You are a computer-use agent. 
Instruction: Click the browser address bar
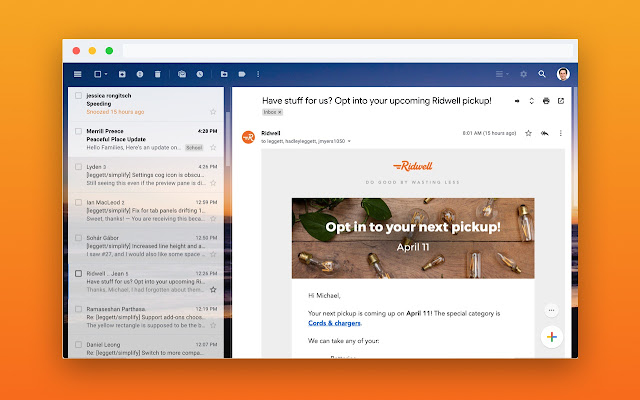click(x=348, y=51)
